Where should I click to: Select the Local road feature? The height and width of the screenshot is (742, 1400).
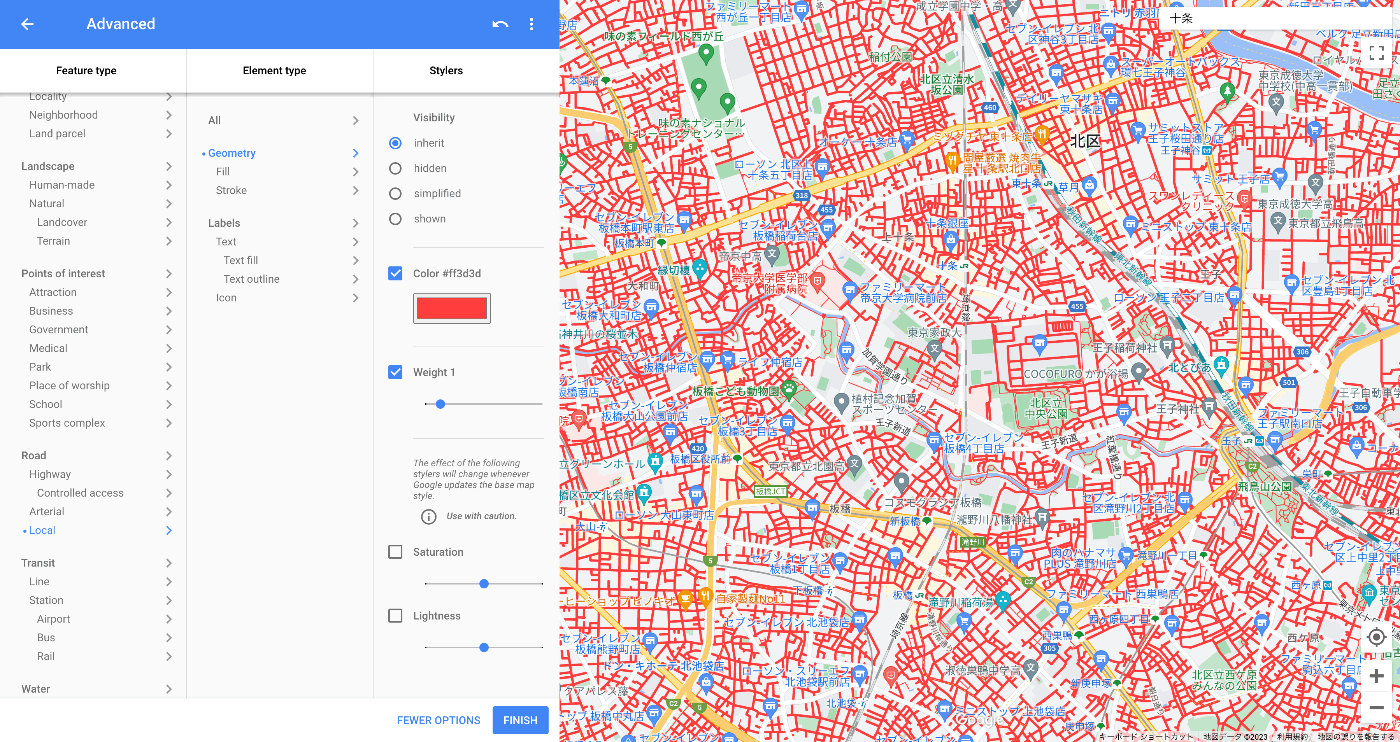click(x=42, y=531)
